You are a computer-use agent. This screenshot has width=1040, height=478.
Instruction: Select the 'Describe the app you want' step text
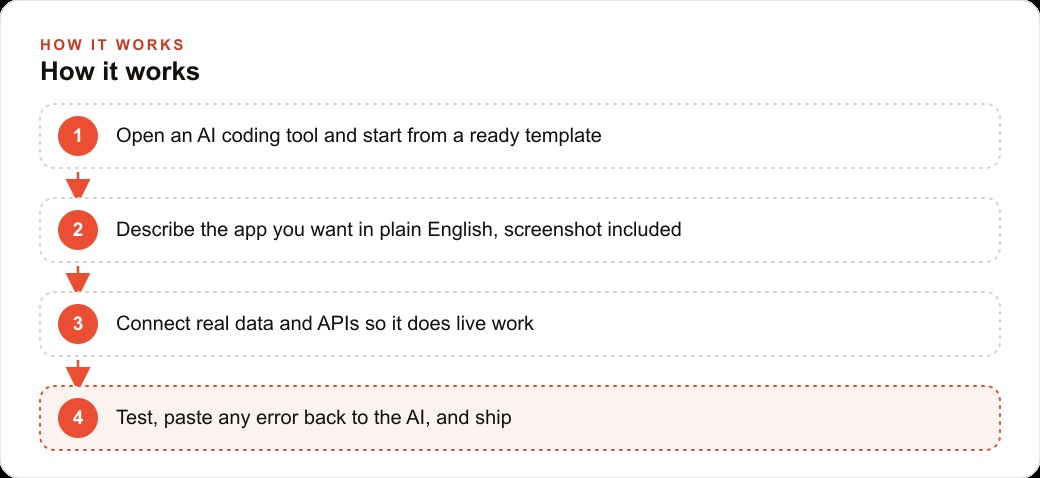(399, 230)
